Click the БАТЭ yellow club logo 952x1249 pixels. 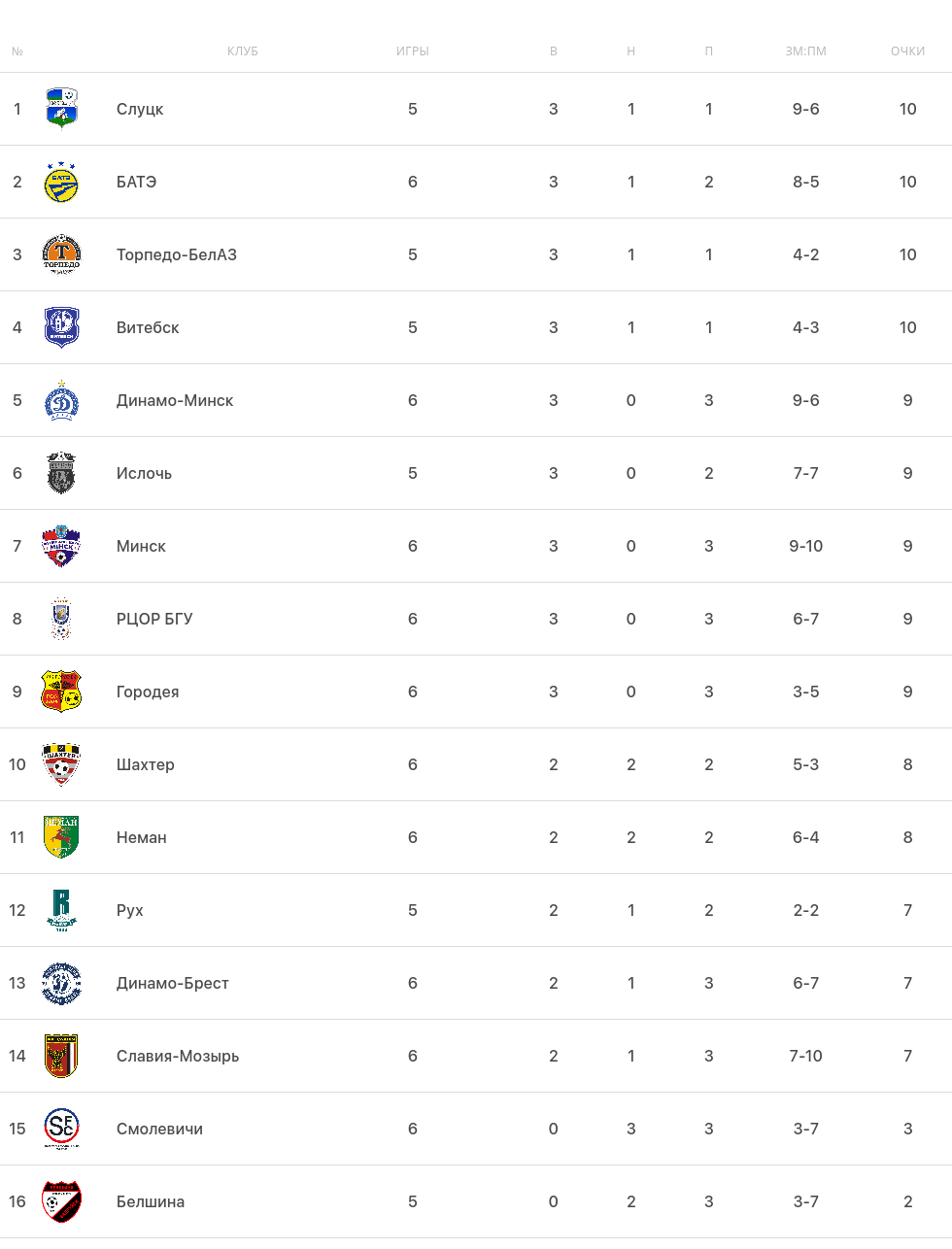pos(61,182)
